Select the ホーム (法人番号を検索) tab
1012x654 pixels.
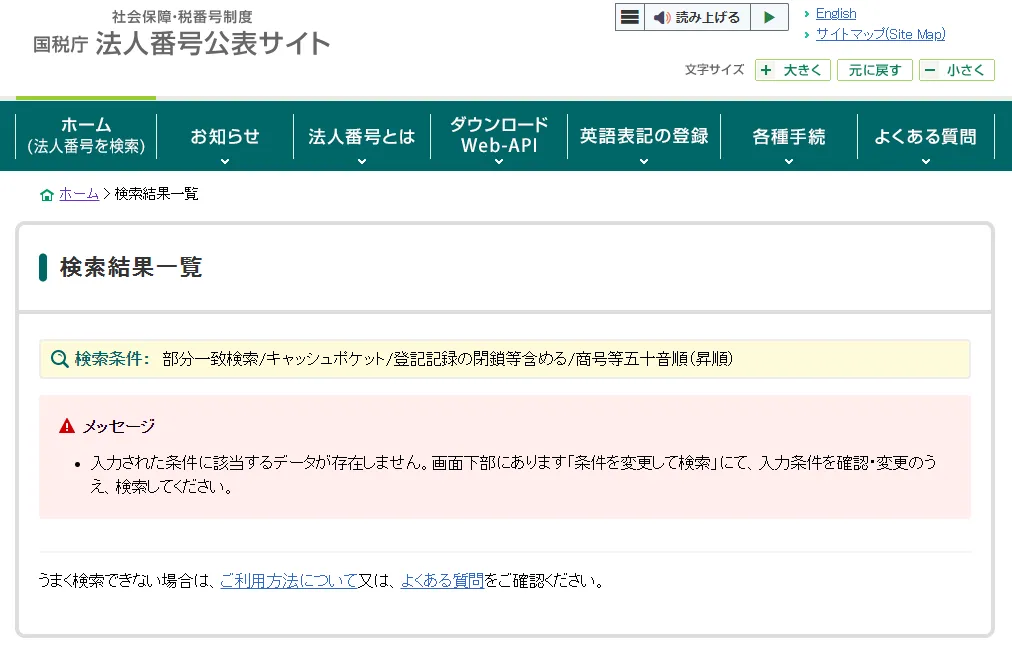pos(86,136)
